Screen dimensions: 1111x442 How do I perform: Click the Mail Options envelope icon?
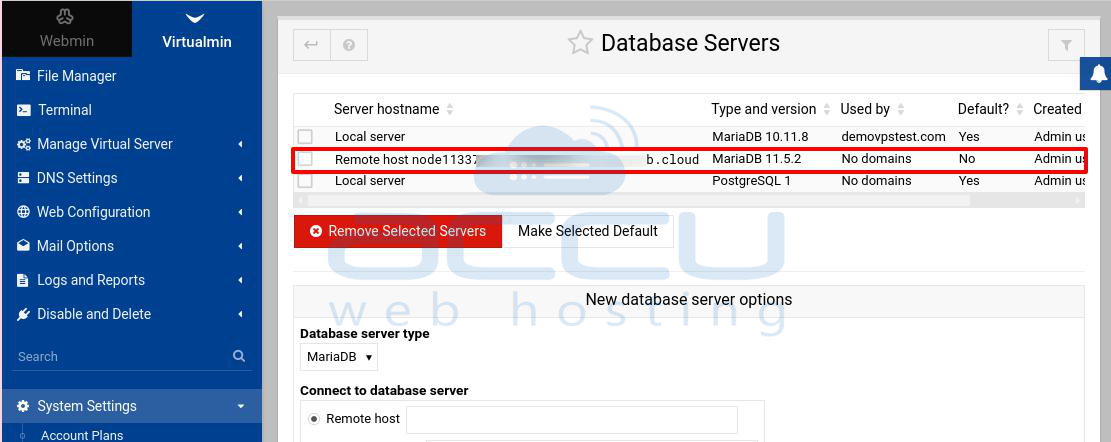(23, 246)
